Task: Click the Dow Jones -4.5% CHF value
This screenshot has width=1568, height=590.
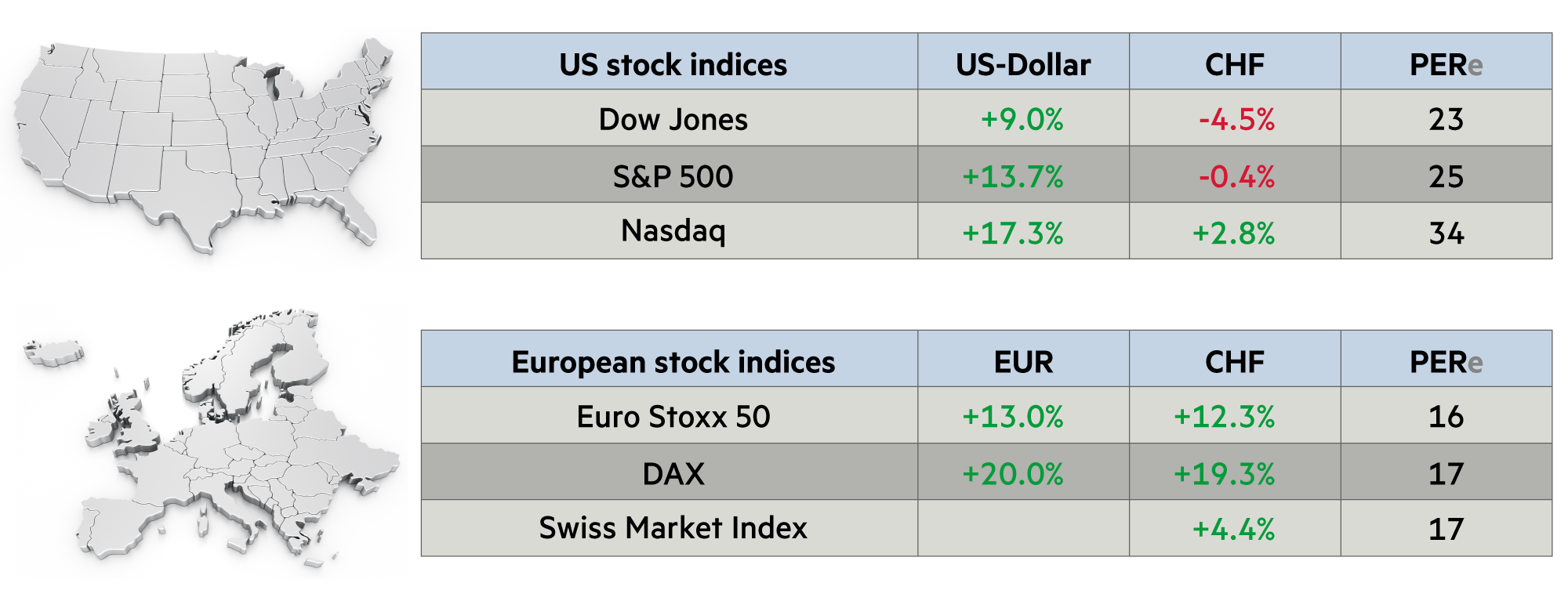Action: click(x=1236, y=120)
